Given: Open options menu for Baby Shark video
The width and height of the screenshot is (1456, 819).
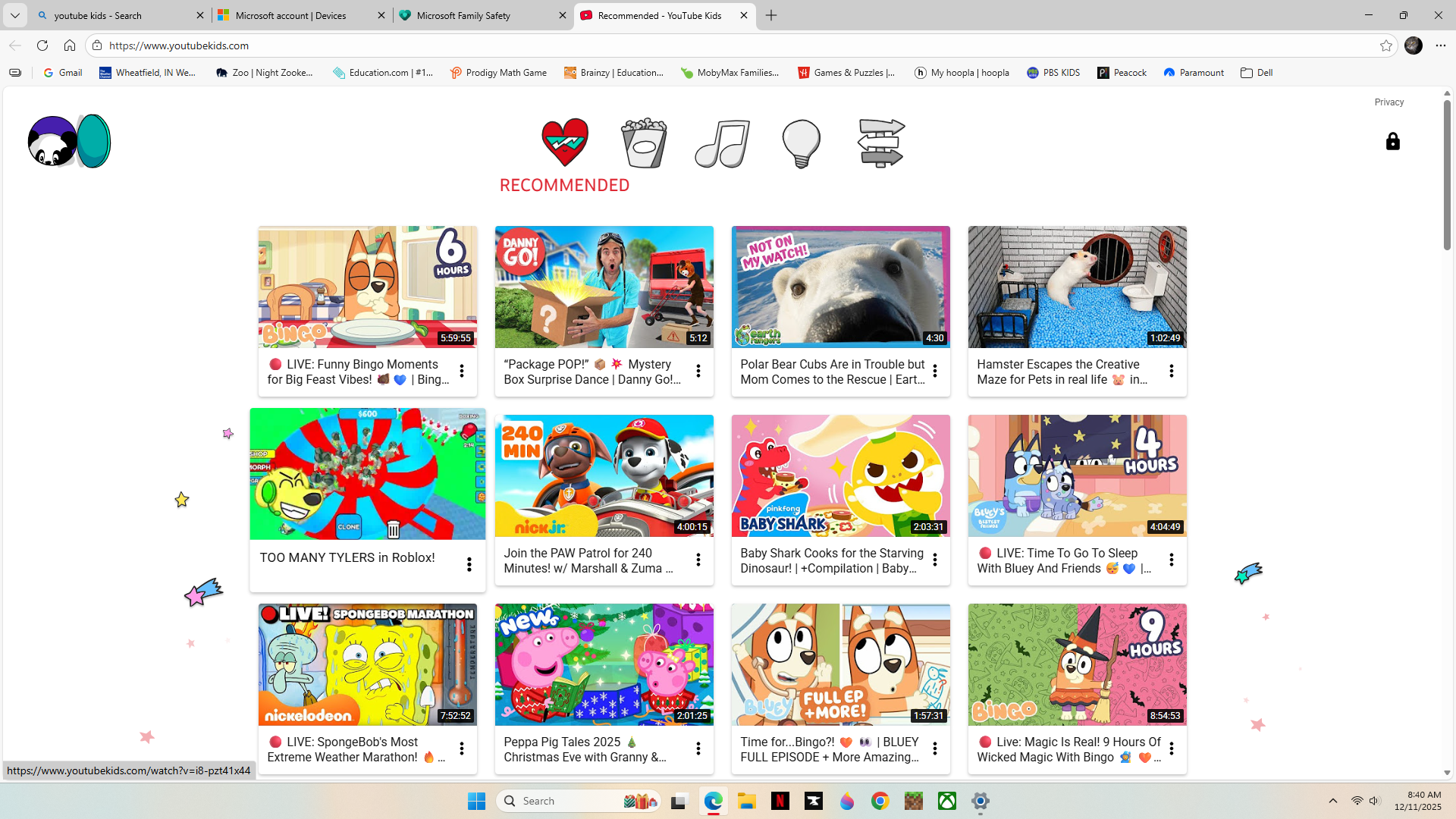Looking at the screenshot, I should [x=935, y=560].
